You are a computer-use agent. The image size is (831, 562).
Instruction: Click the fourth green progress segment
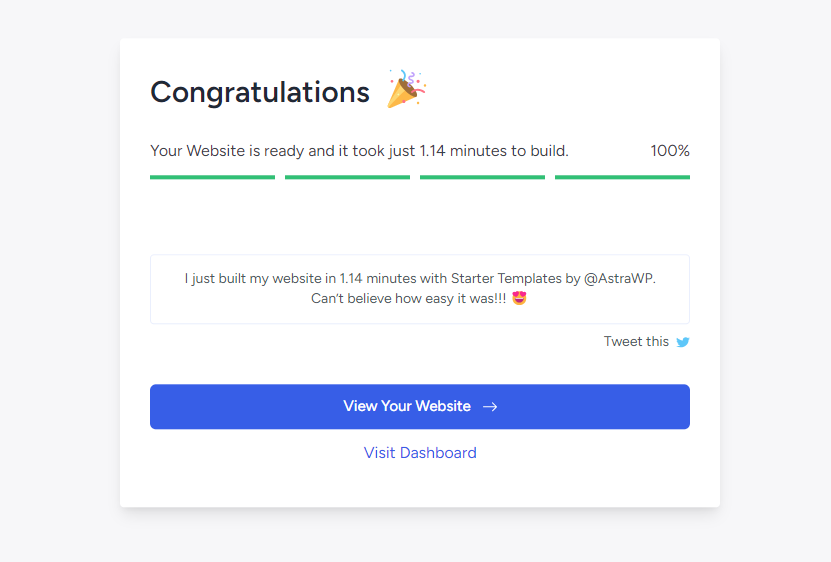click(622, 177)
